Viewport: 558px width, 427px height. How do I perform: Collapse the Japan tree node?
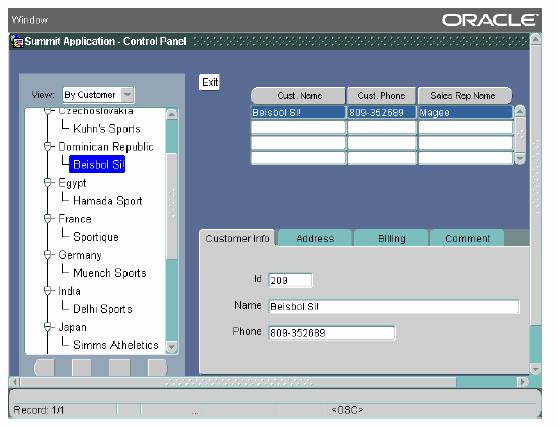tap(48, 327)
